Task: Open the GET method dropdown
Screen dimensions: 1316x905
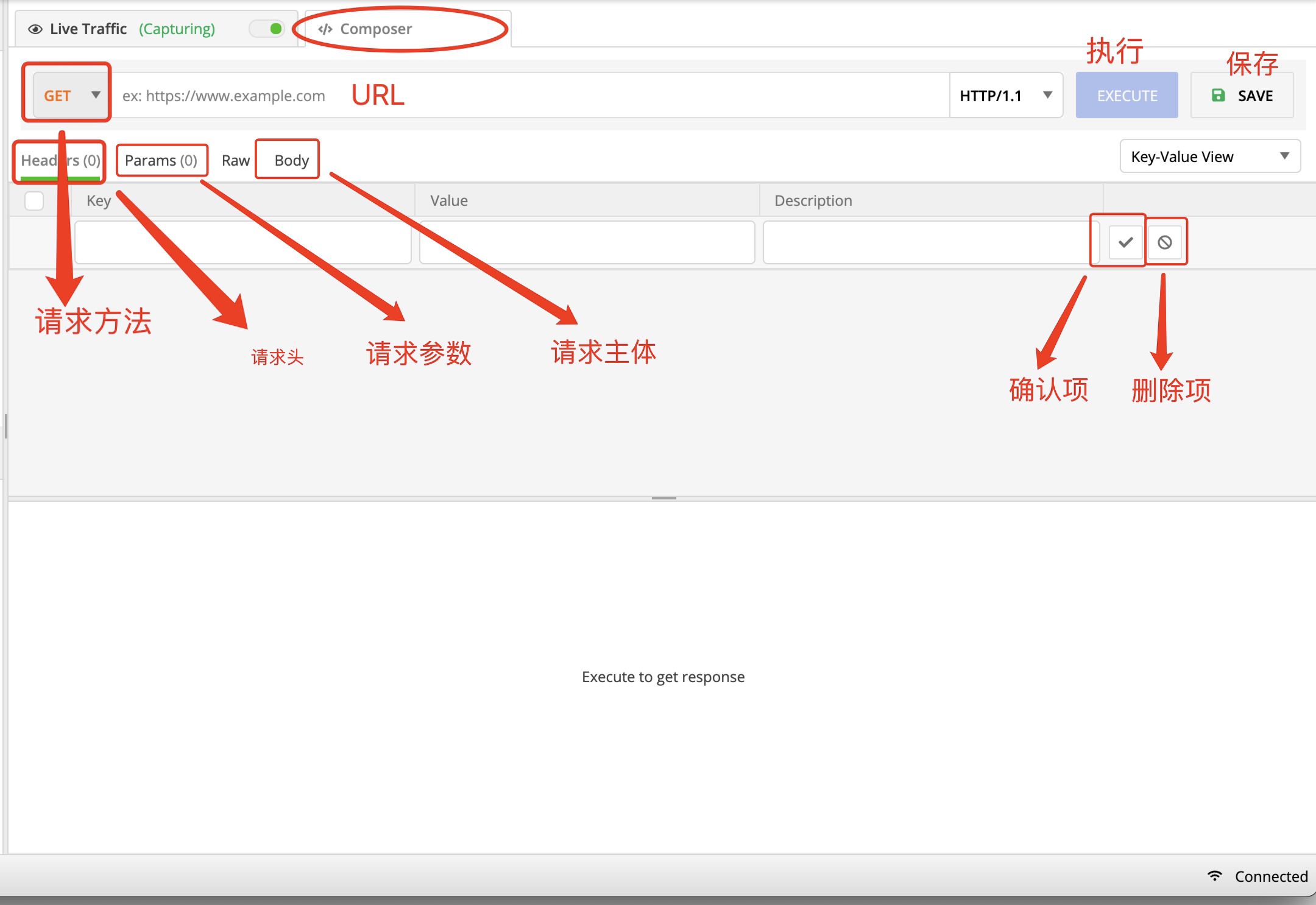Action: [x=71, y=95]
